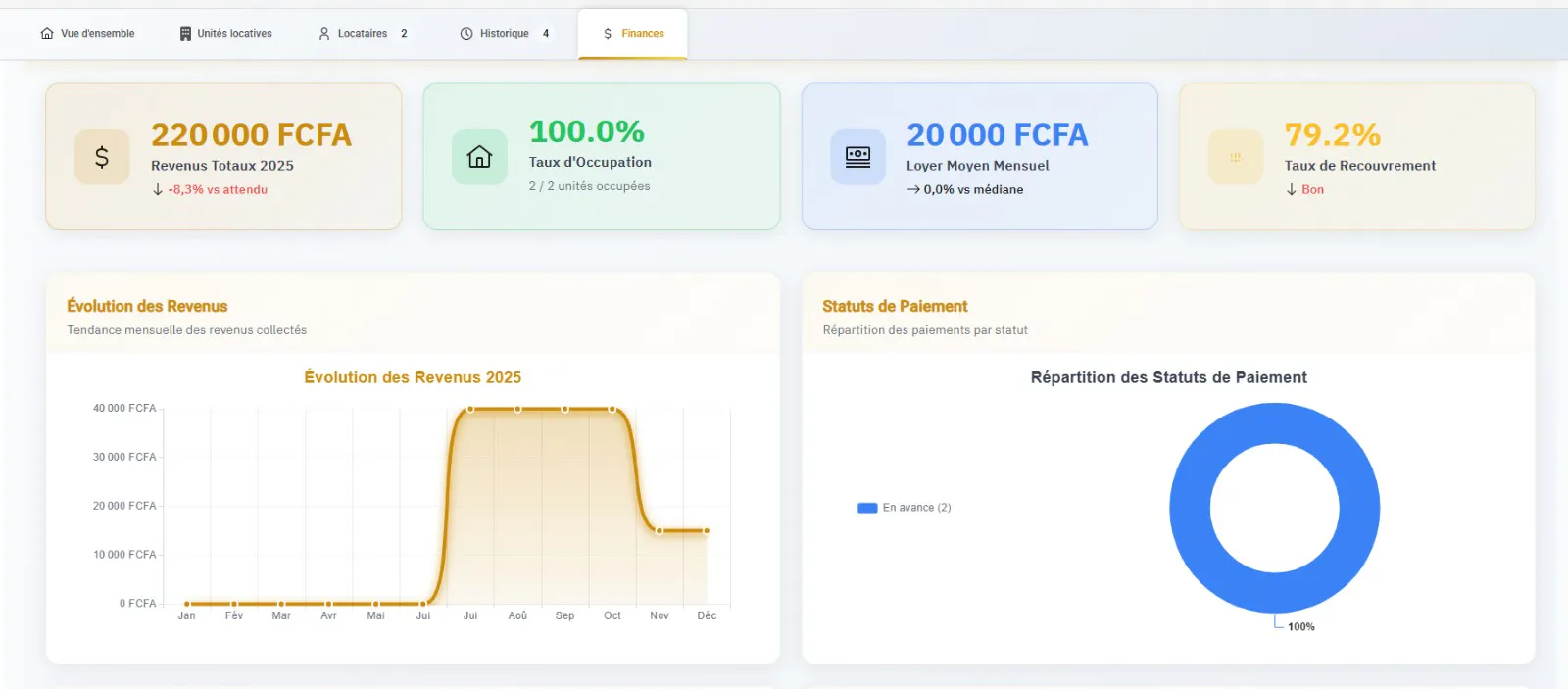Go to the Historique tab
This screenshot has height=689, width=1568.
[x=505, y=34]
